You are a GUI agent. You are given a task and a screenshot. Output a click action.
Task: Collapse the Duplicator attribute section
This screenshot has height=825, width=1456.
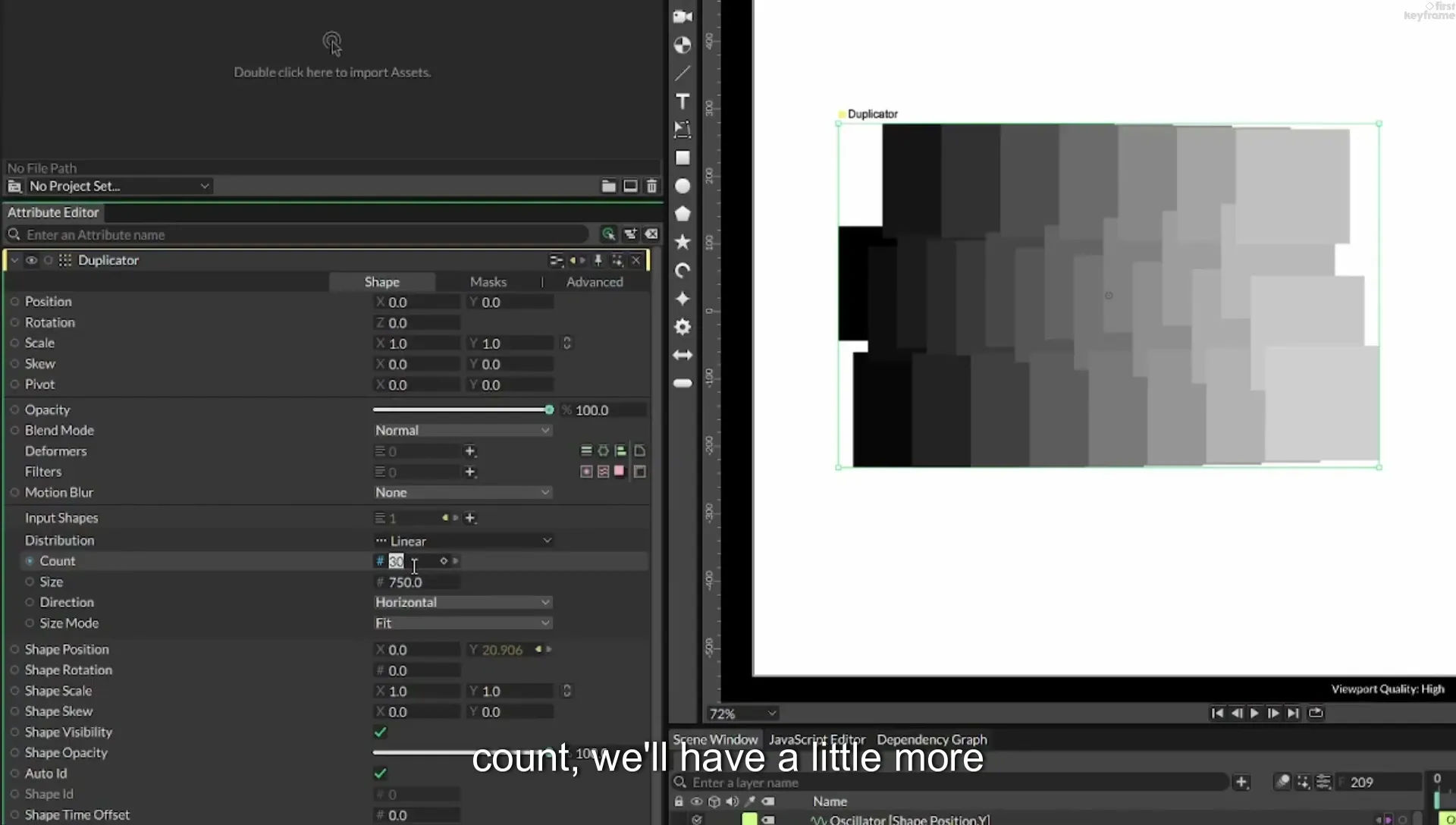[x=14, y=260]
